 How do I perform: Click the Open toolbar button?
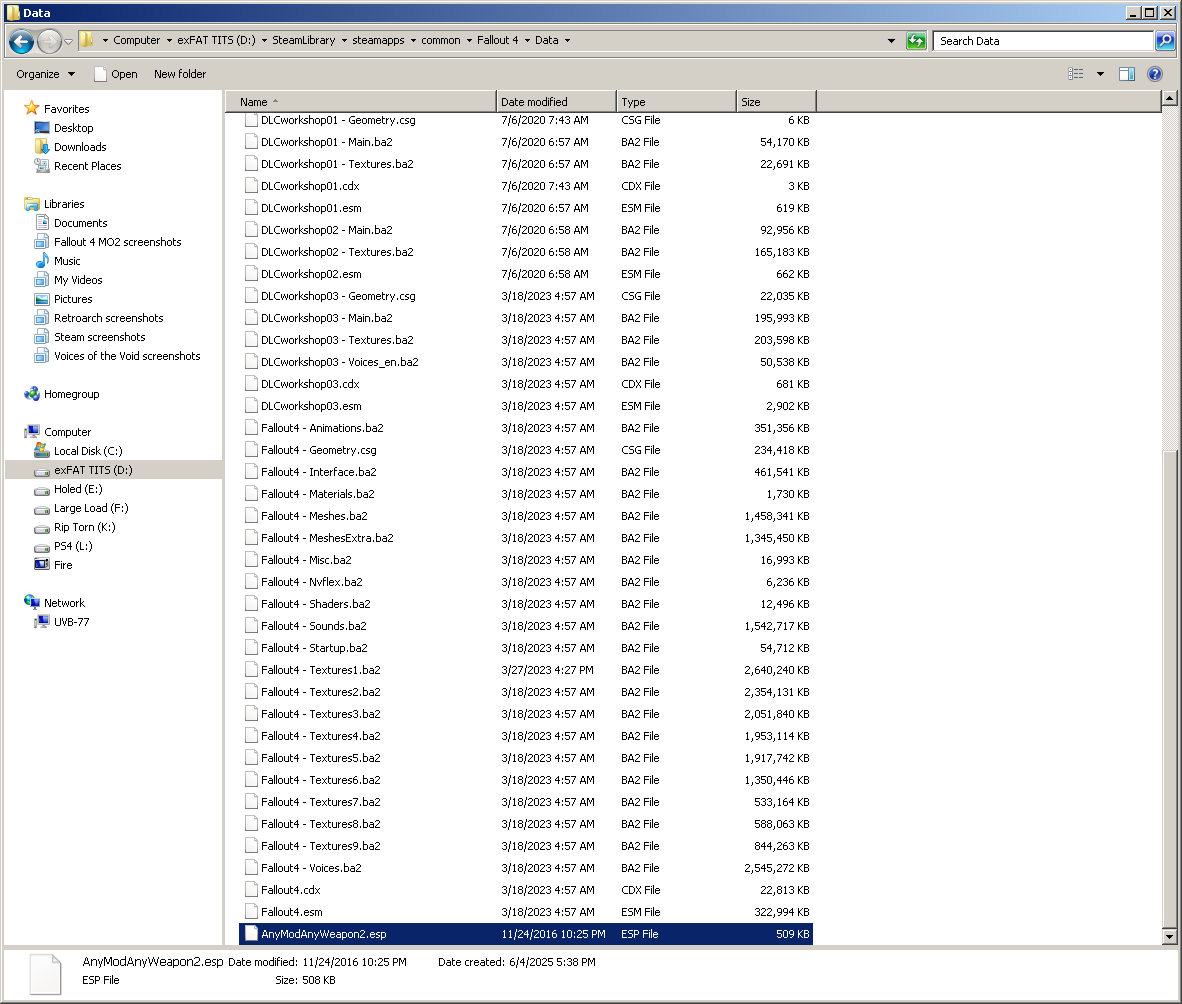pos(116,74)
